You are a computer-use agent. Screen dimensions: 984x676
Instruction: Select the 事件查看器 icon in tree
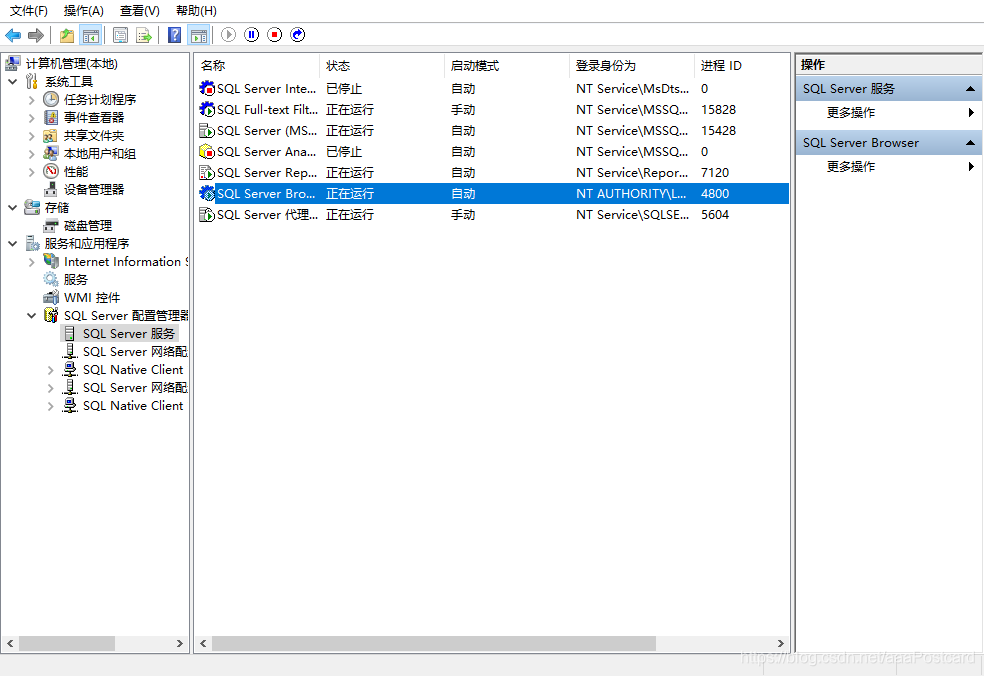pos(51,117)
